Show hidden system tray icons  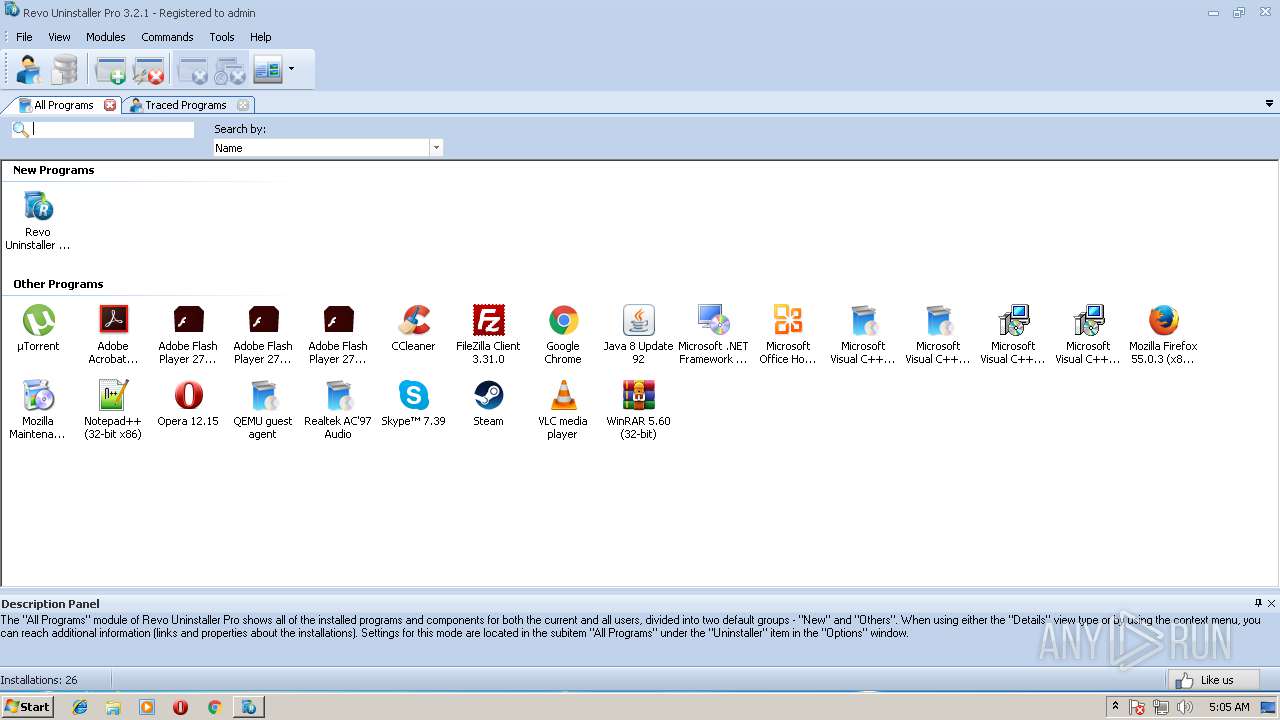point(1115,706)
